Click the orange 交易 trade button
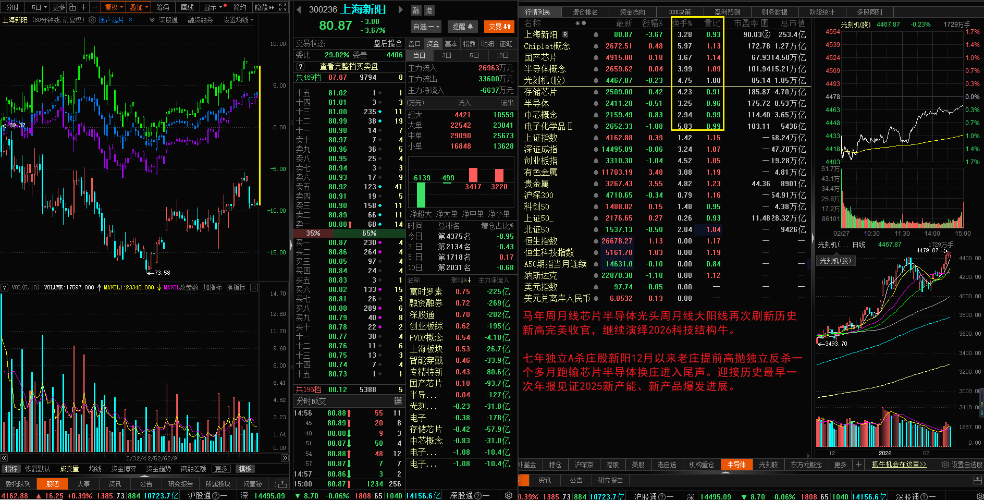The height and width of the screenshot is (500, 984). pyautogui.click(x=499, y=26)
